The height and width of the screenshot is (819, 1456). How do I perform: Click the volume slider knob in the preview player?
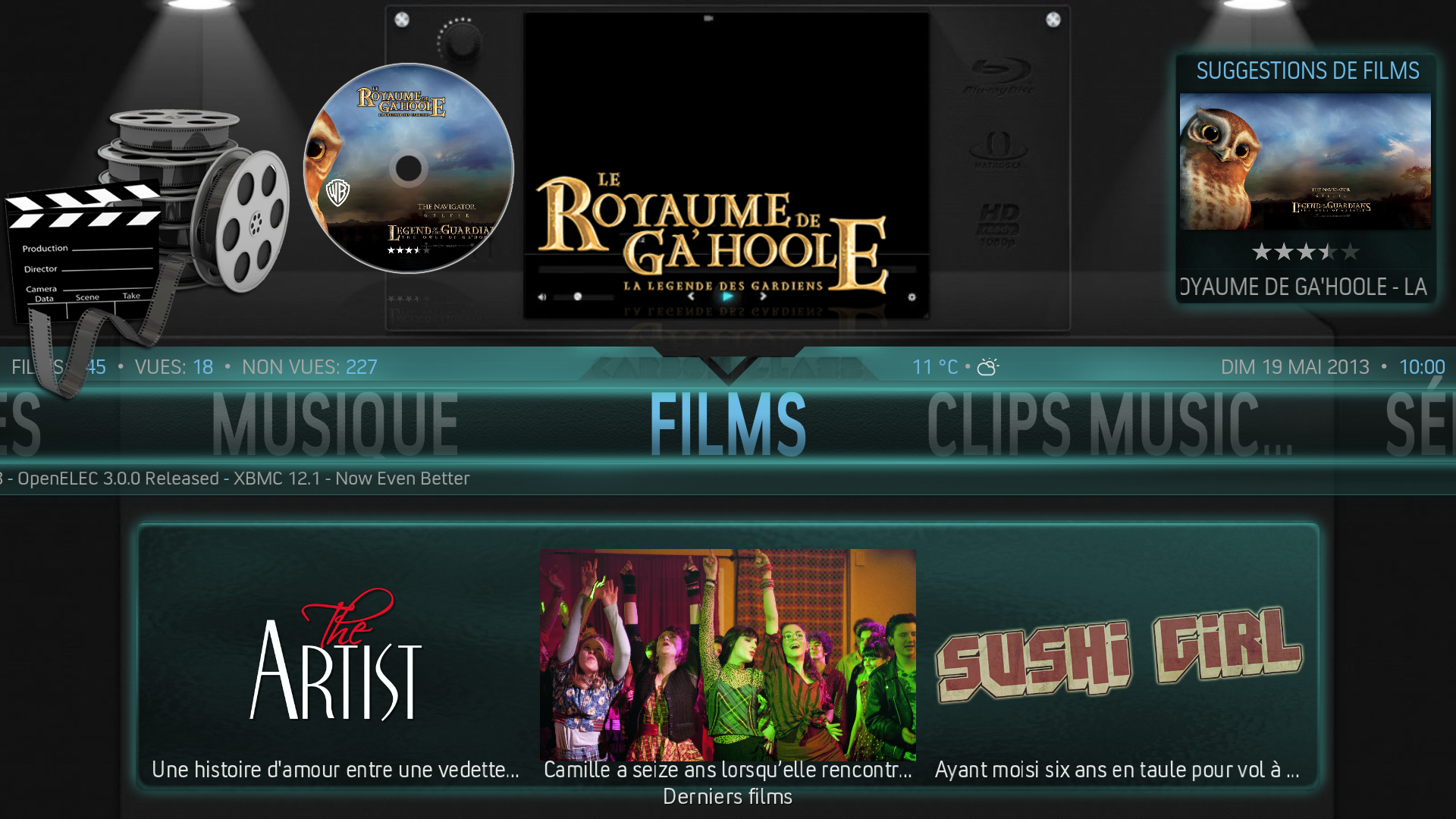578,297
